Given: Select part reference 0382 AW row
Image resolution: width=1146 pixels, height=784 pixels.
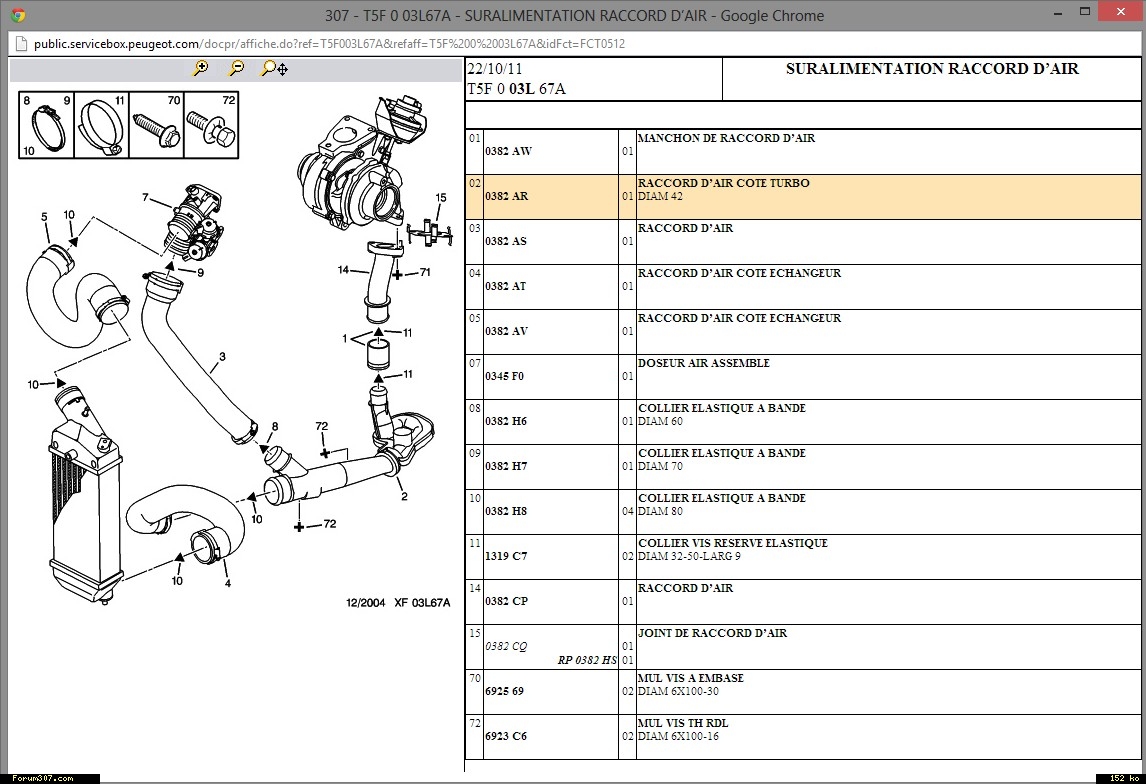Looking at the screenshot, I should 508,152.
